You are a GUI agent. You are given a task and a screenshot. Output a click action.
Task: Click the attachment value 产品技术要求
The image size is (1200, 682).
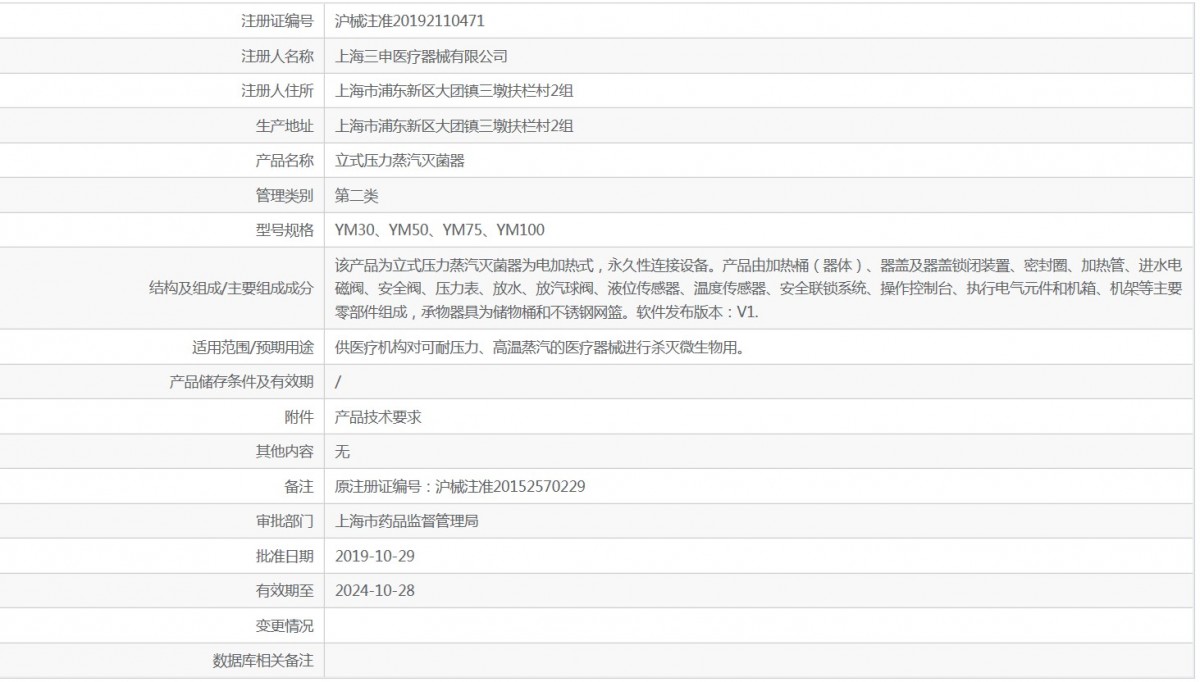click(378, 417)
